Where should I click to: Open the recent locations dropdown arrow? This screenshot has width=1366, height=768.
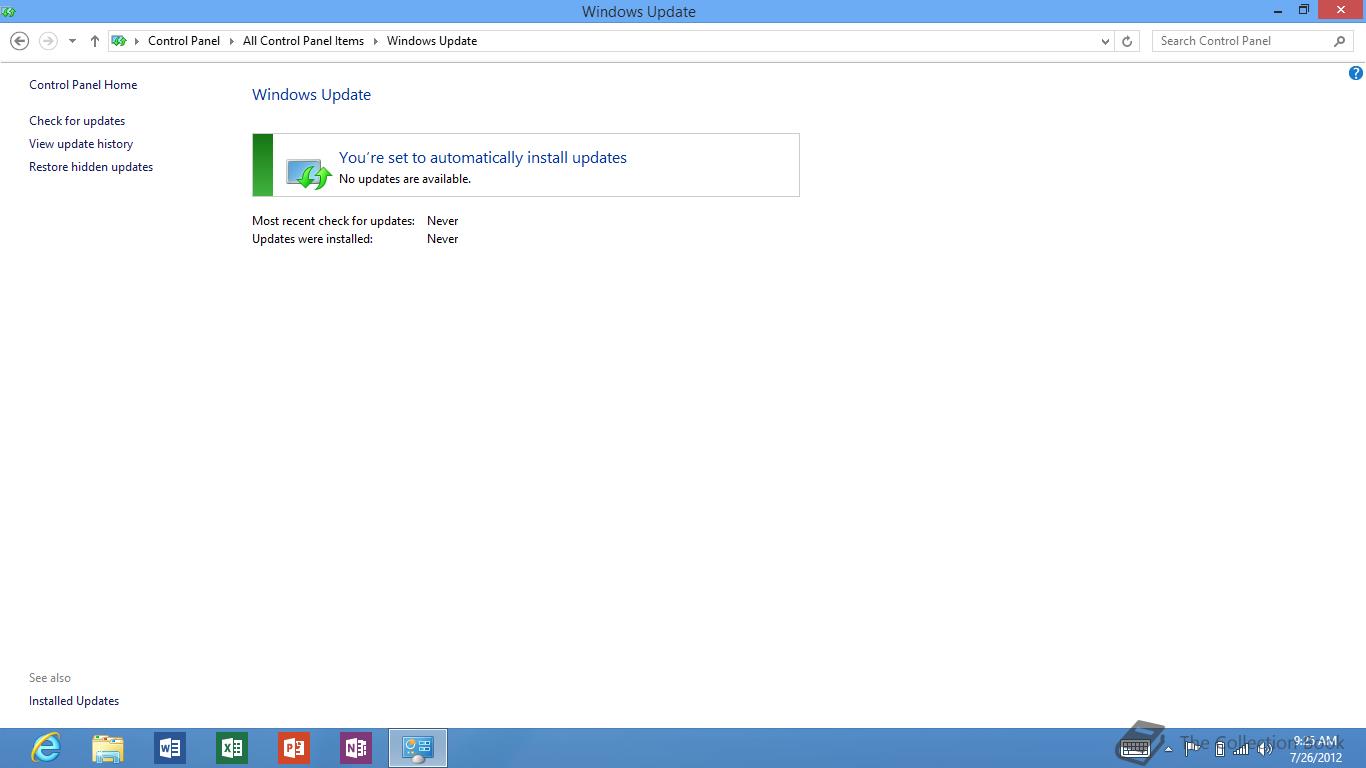pyautogui.click(x=72, y=41)
